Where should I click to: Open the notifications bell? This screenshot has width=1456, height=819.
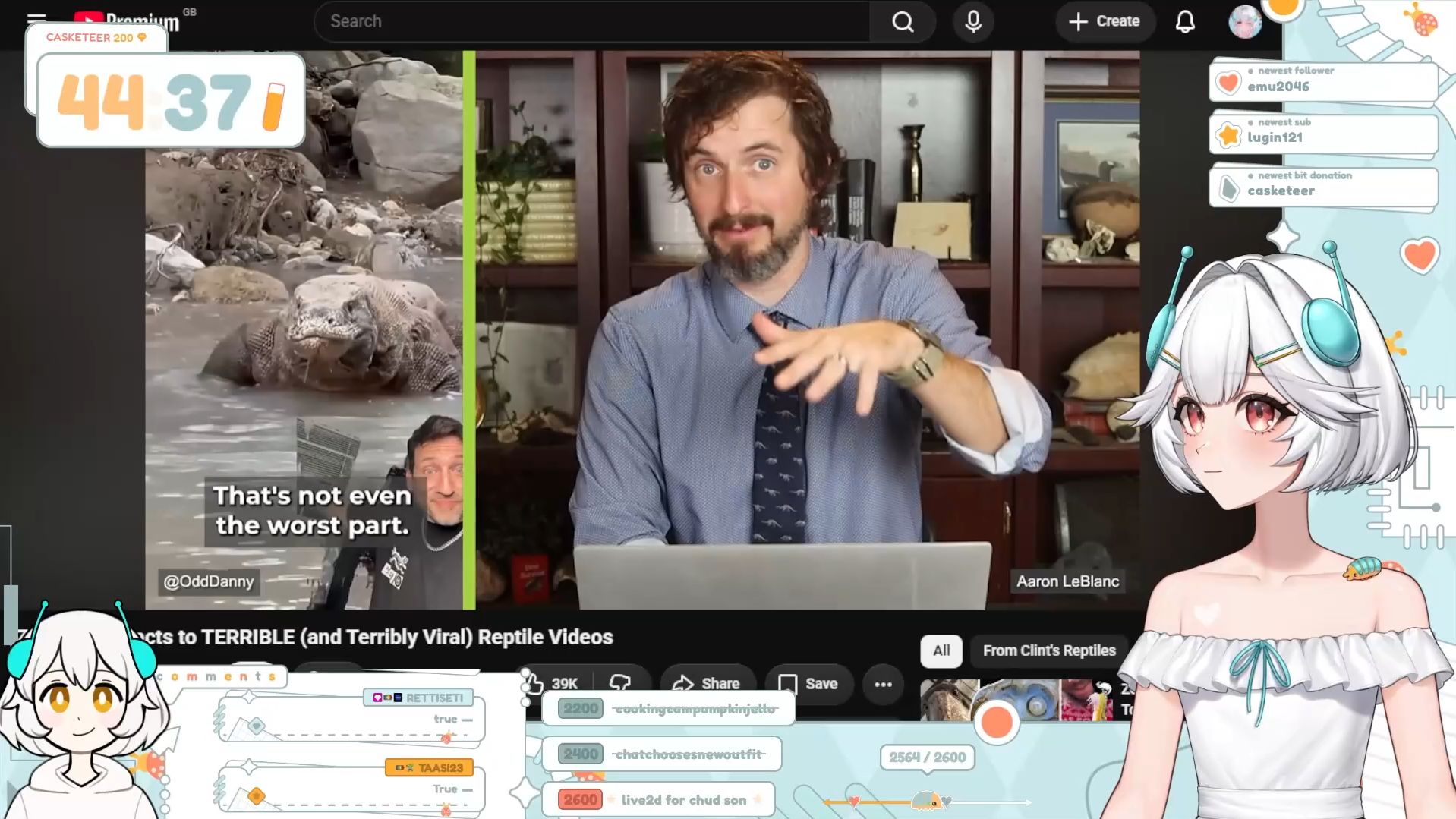[1185, 21]
